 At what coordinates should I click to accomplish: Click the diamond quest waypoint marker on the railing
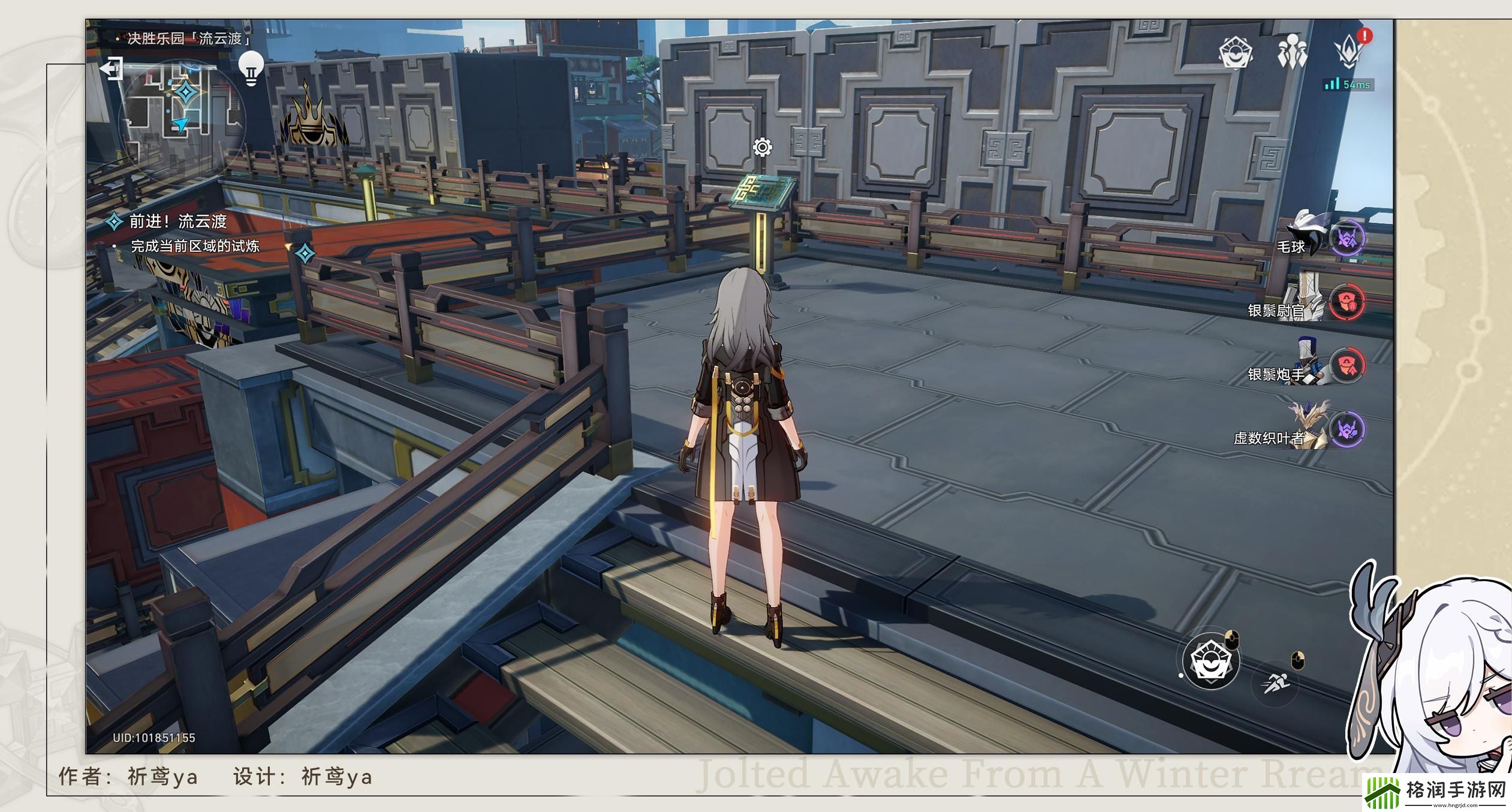305,254
